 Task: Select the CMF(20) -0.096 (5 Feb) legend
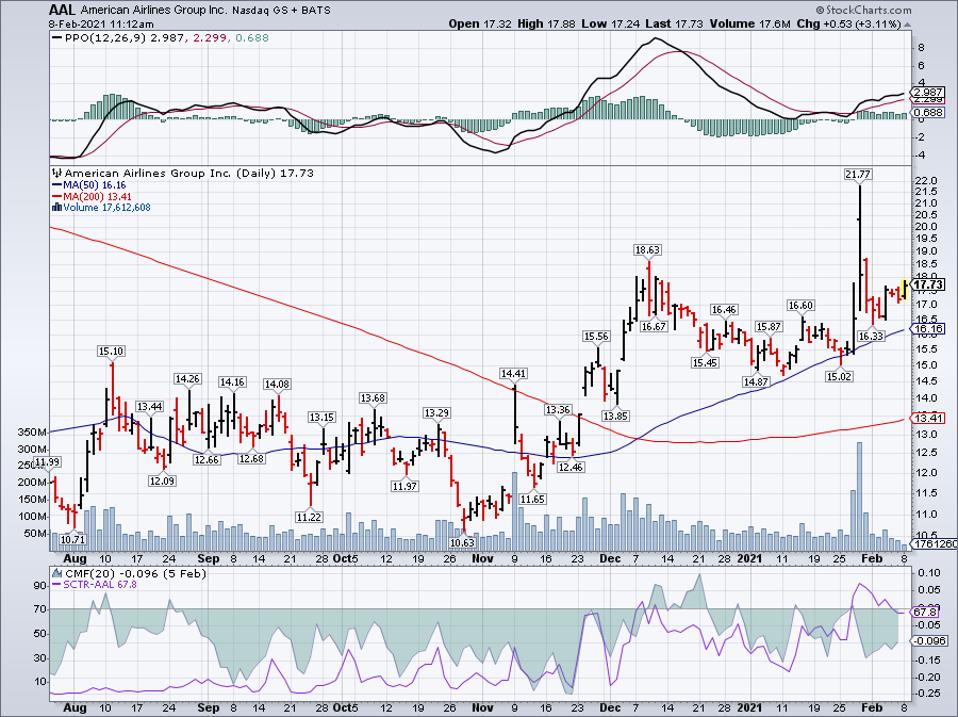point(136,573)
